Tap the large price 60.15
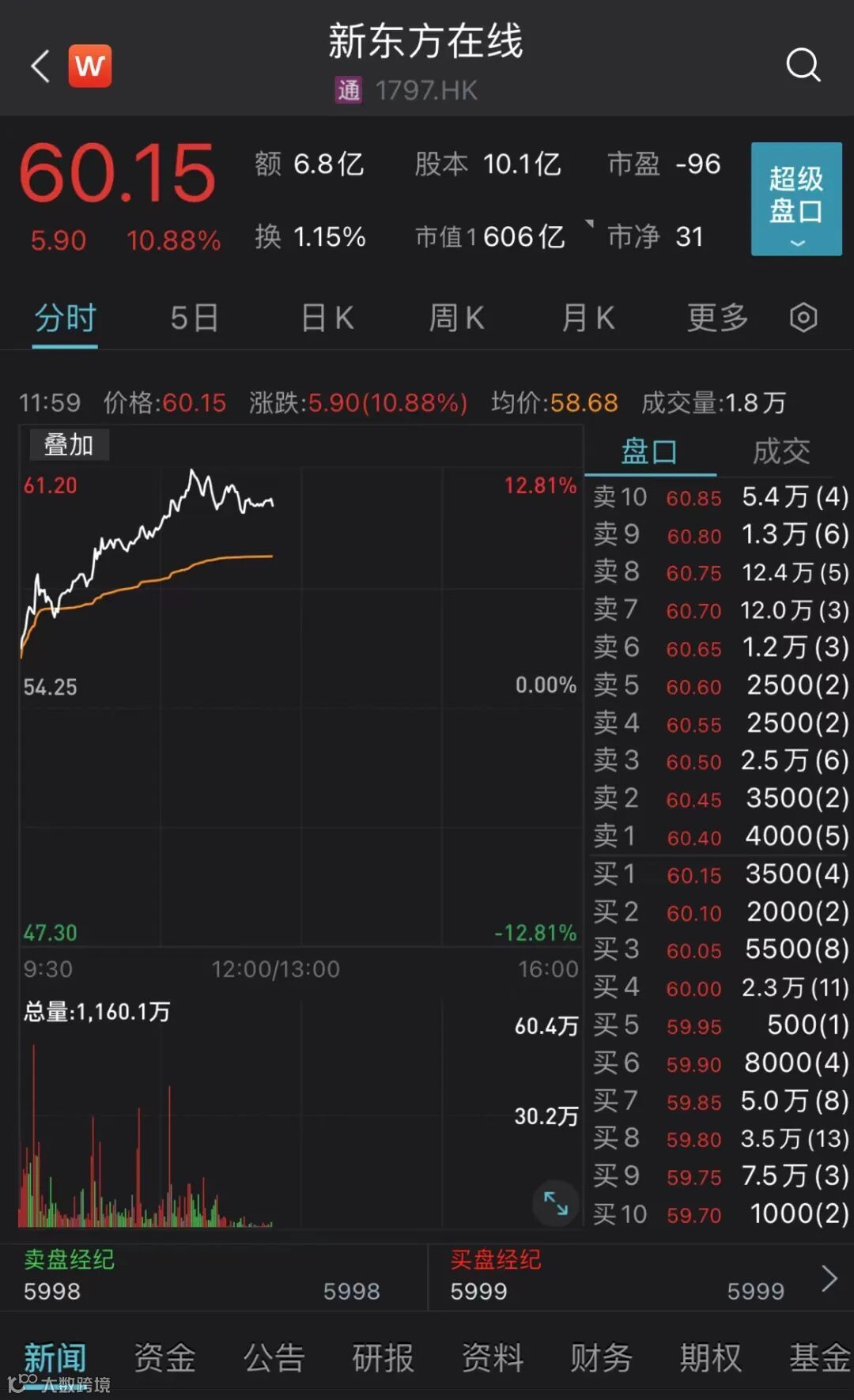 click(117, 173)
